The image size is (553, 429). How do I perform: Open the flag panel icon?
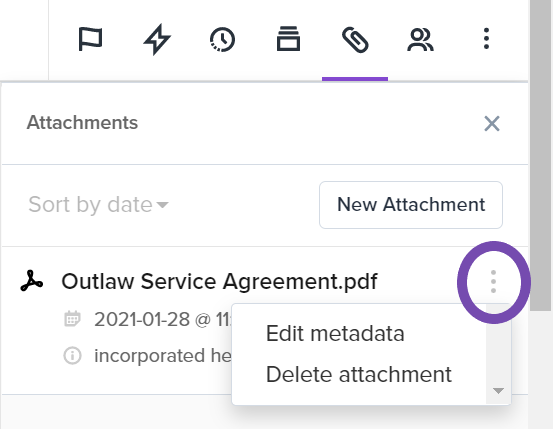point(90,39)
